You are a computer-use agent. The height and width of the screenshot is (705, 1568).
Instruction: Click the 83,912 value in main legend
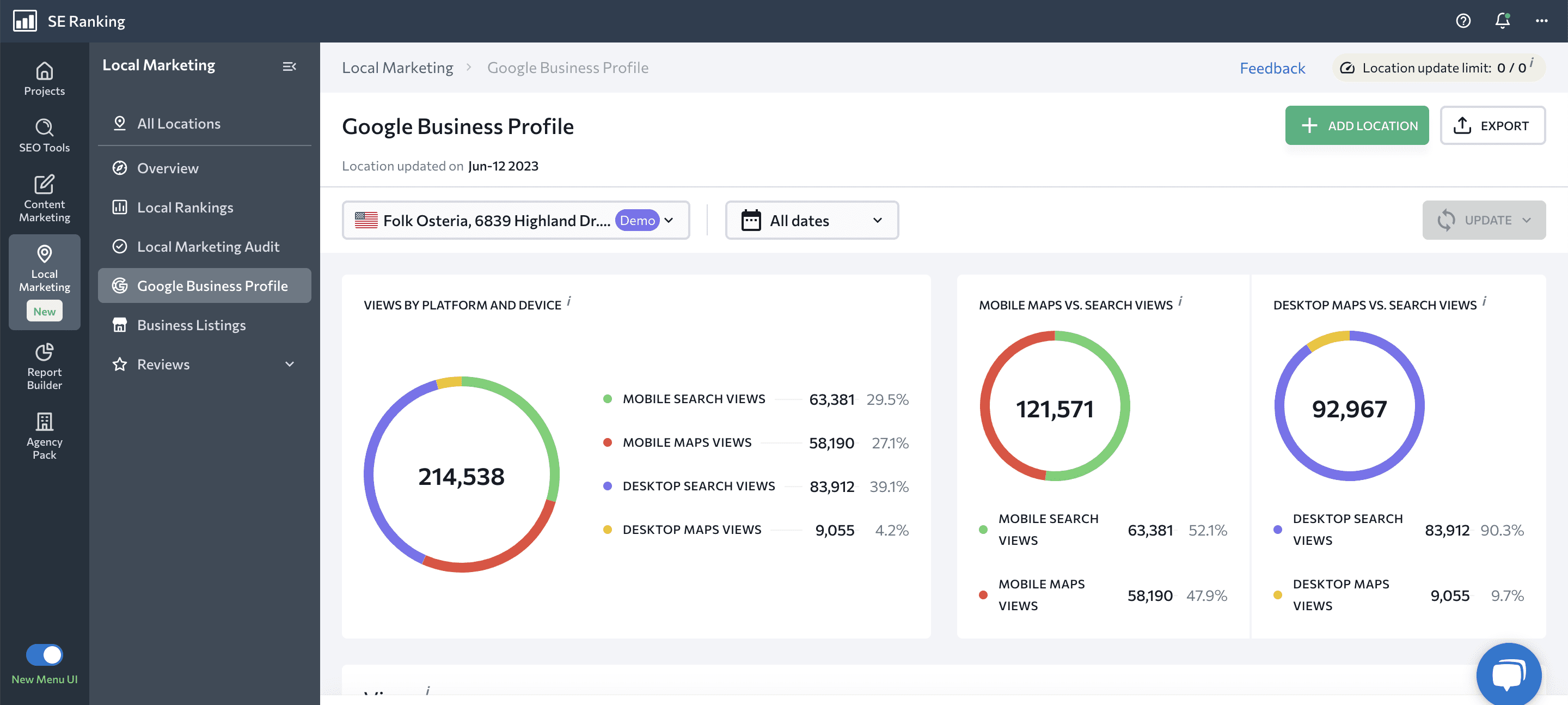(831, 486)
